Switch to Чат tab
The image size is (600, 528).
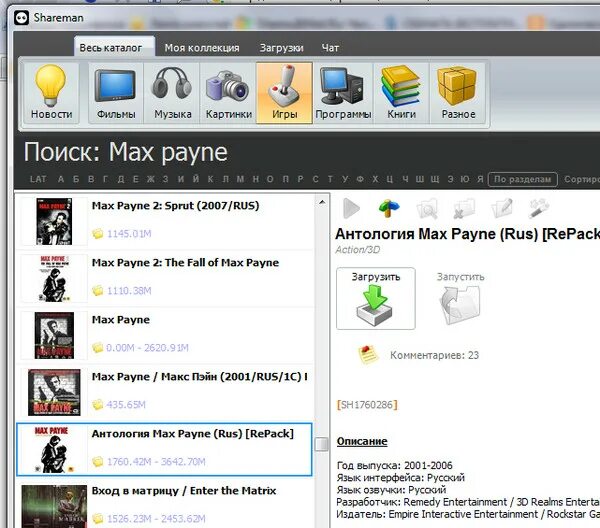pyautogui.click(x=330, y=48)
